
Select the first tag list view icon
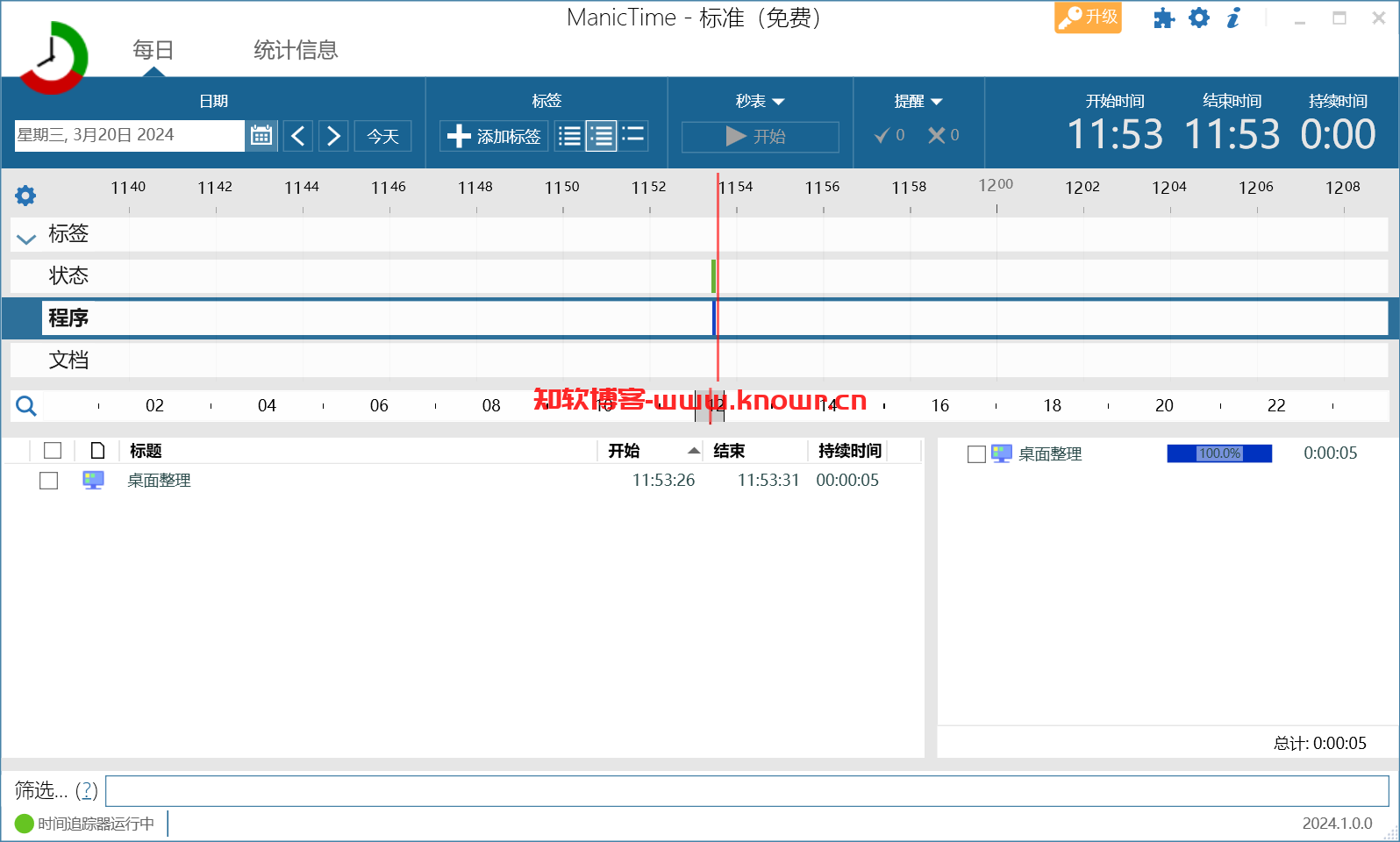tap(569, 136)
